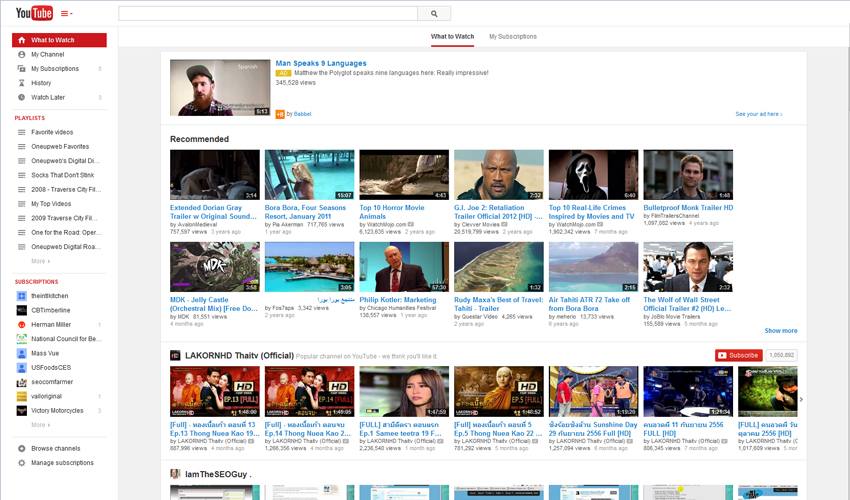
Task: Open Extended Dorian Gray Trailer thumbnail
Action: click(x=215, y=175)
